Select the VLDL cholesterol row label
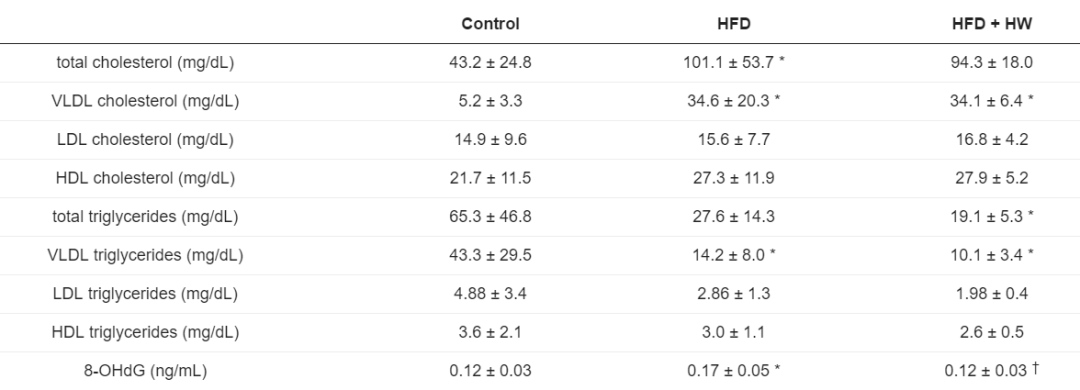1080x390 pixels. click(x=145, y=101)
